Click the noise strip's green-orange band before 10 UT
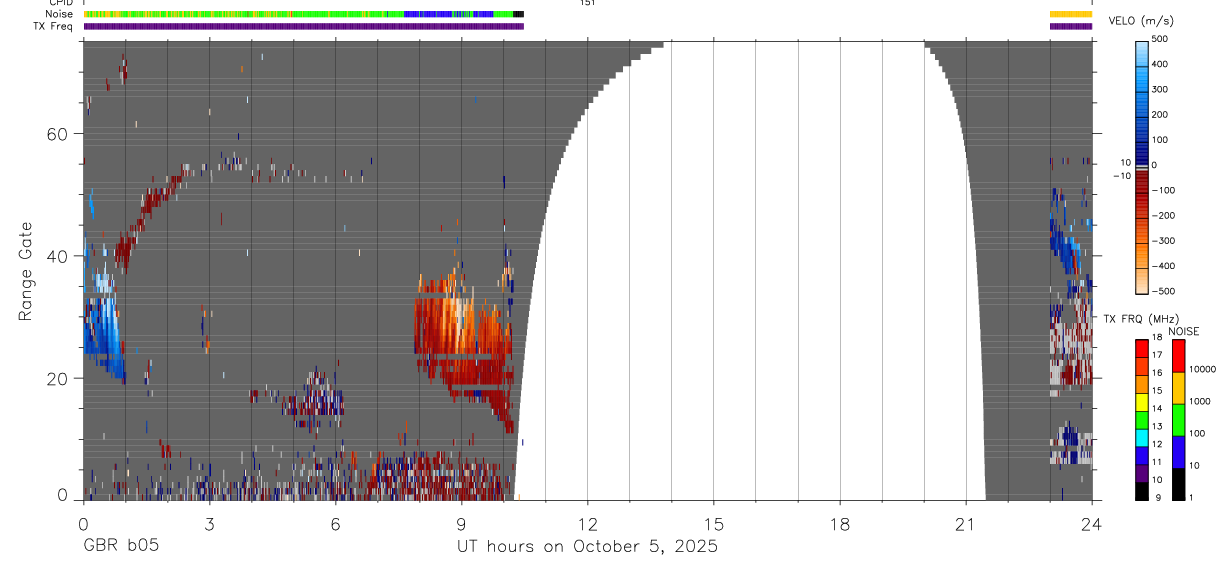 click(243, 14)
